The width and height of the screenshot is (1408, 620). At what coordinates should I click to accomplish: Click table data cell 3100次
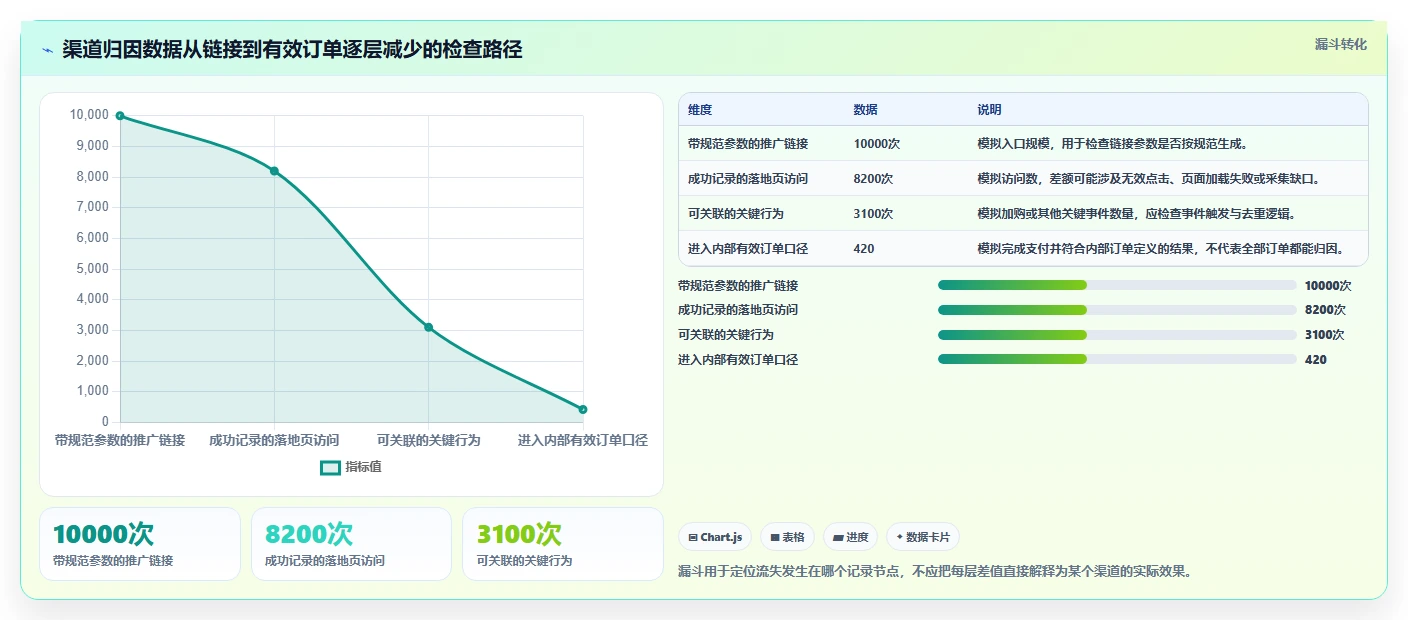[x=873, y=214]
